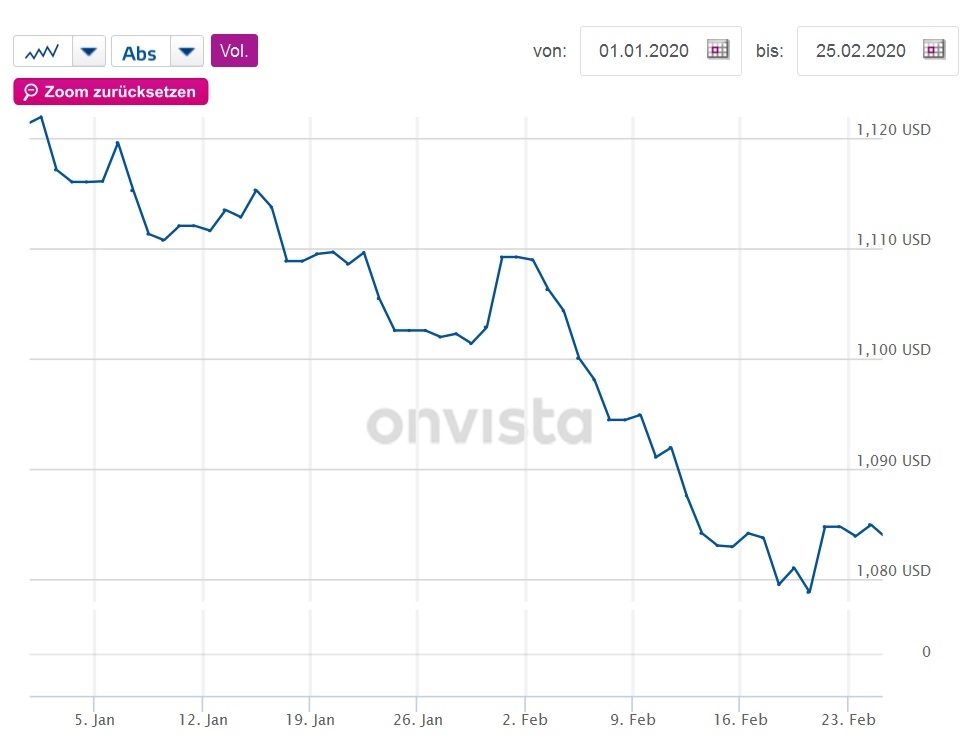This screenshot has width=970, height=745.
Task: Expand the dropdown arrow beside Abs
Action: click(x=187, y=51)
